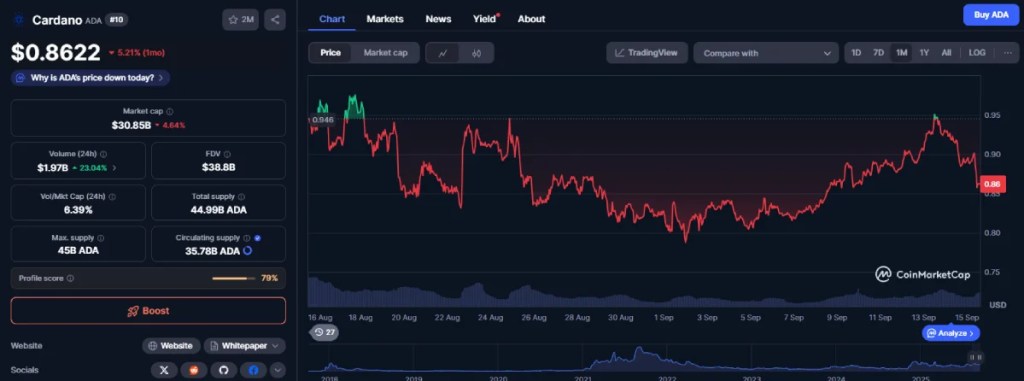Show Market cap info tooltip icon

pos(170,112)
